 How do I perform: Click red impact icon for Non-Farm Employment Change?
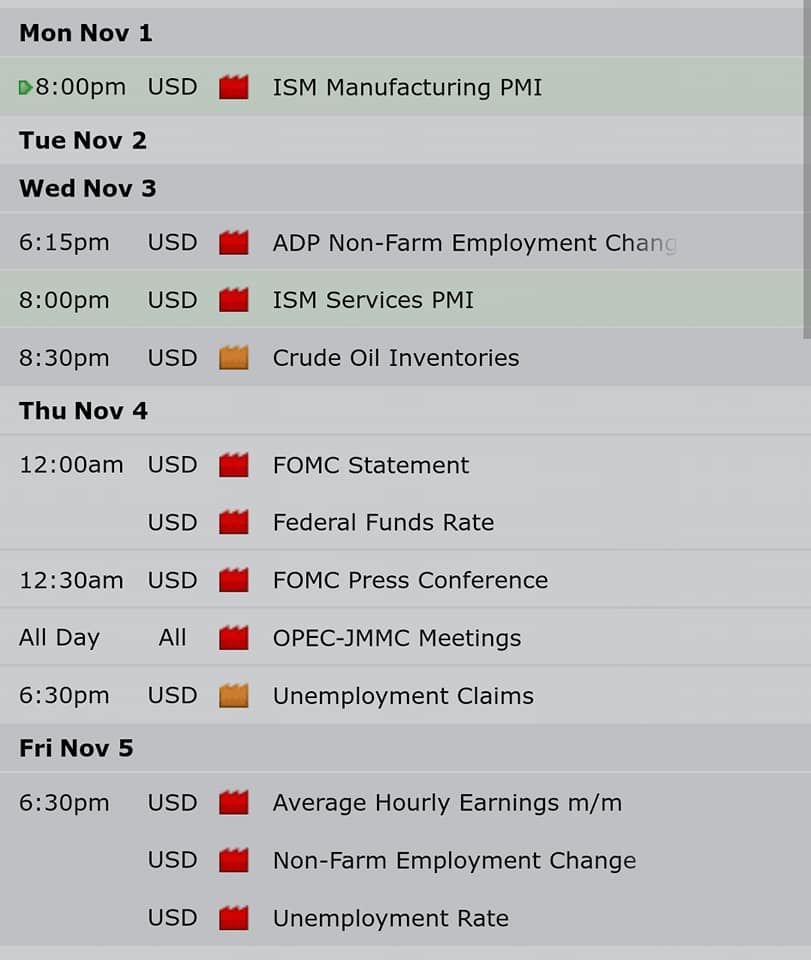pos(234,860)
